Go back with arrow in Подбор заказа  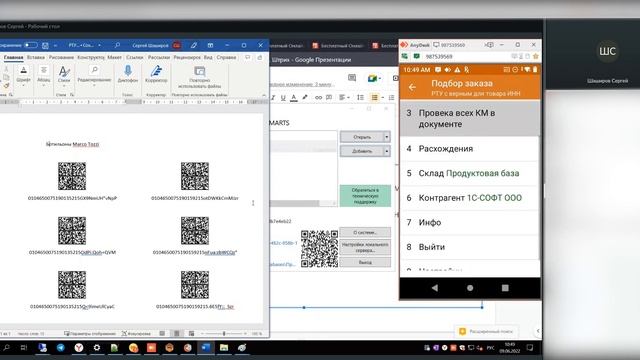[x=412, y=87]
